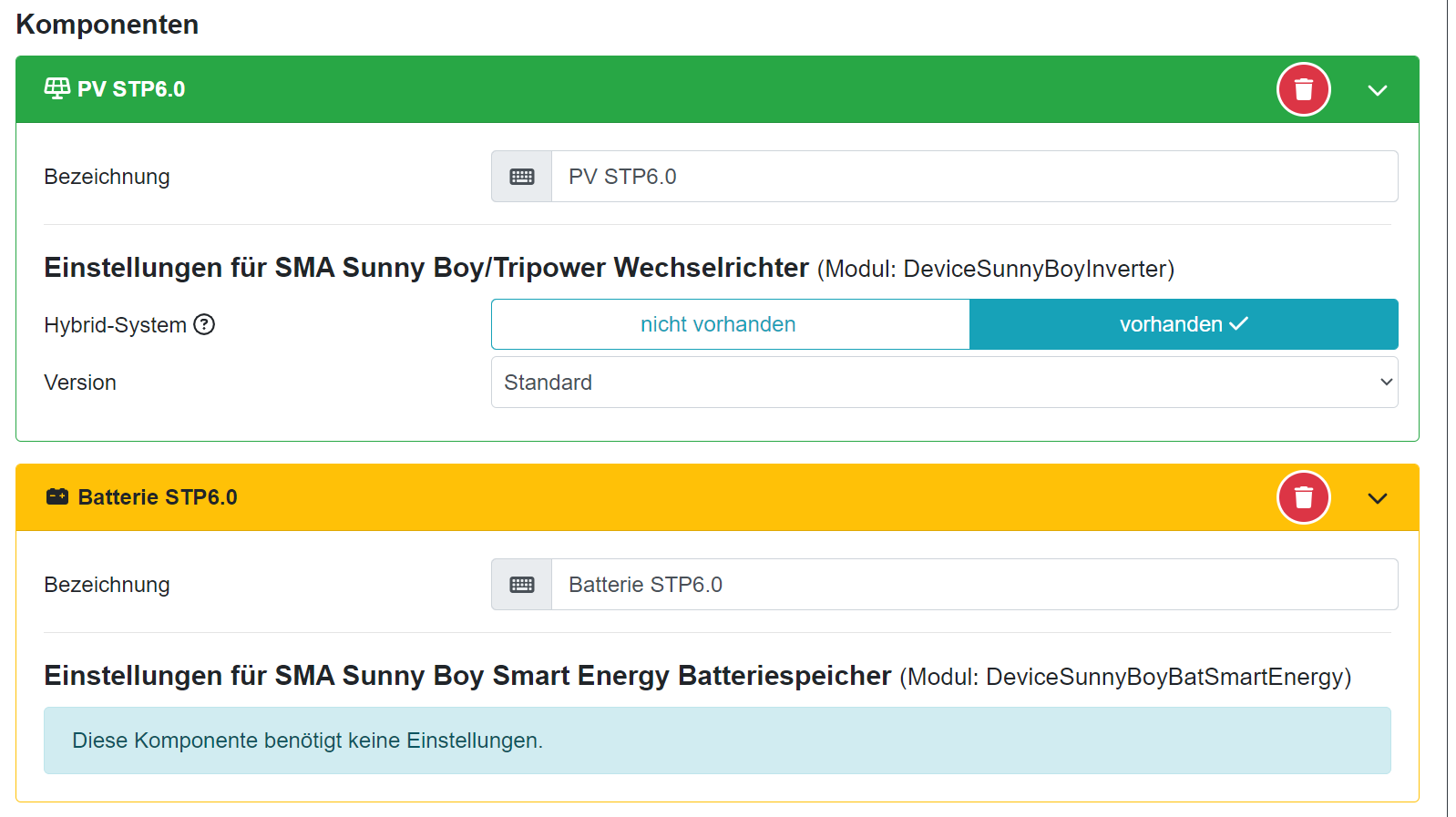Edit the Batterie STP6.0 Bezeichnung field
1456x817 pixels.
coord(973,585)
